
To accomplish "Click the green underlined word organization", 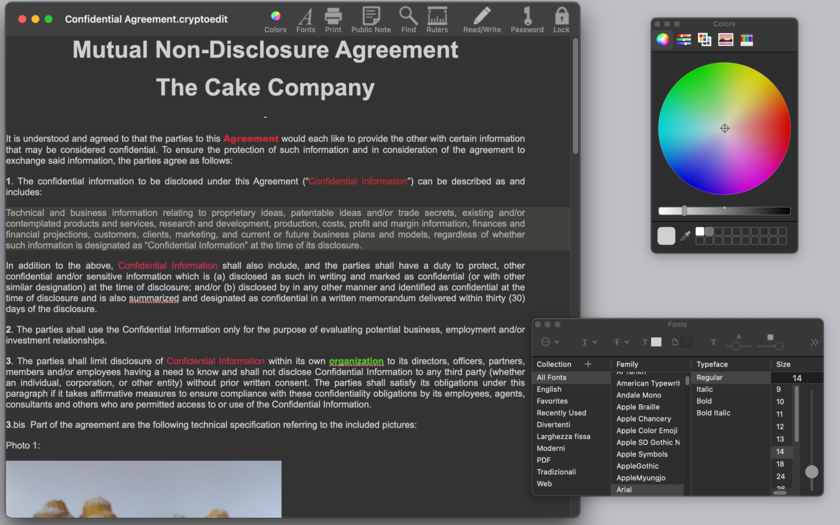I will [356, 361].
